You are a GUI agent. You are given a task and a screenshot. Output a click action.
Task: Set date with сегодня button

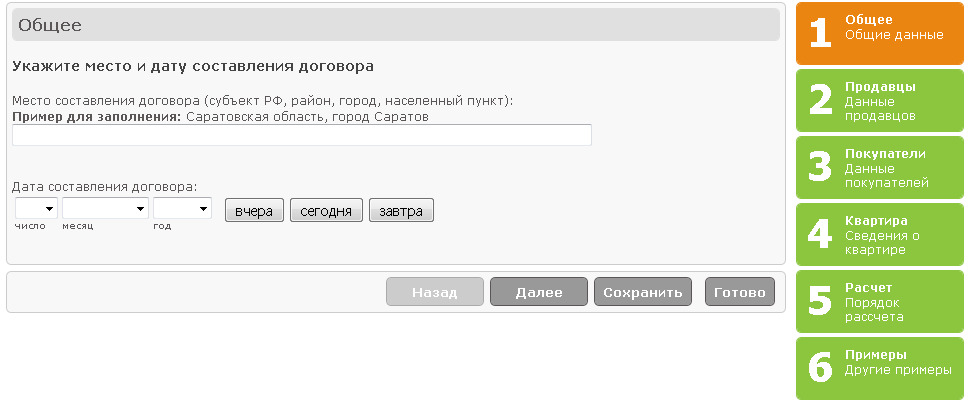tap(326, 210)
